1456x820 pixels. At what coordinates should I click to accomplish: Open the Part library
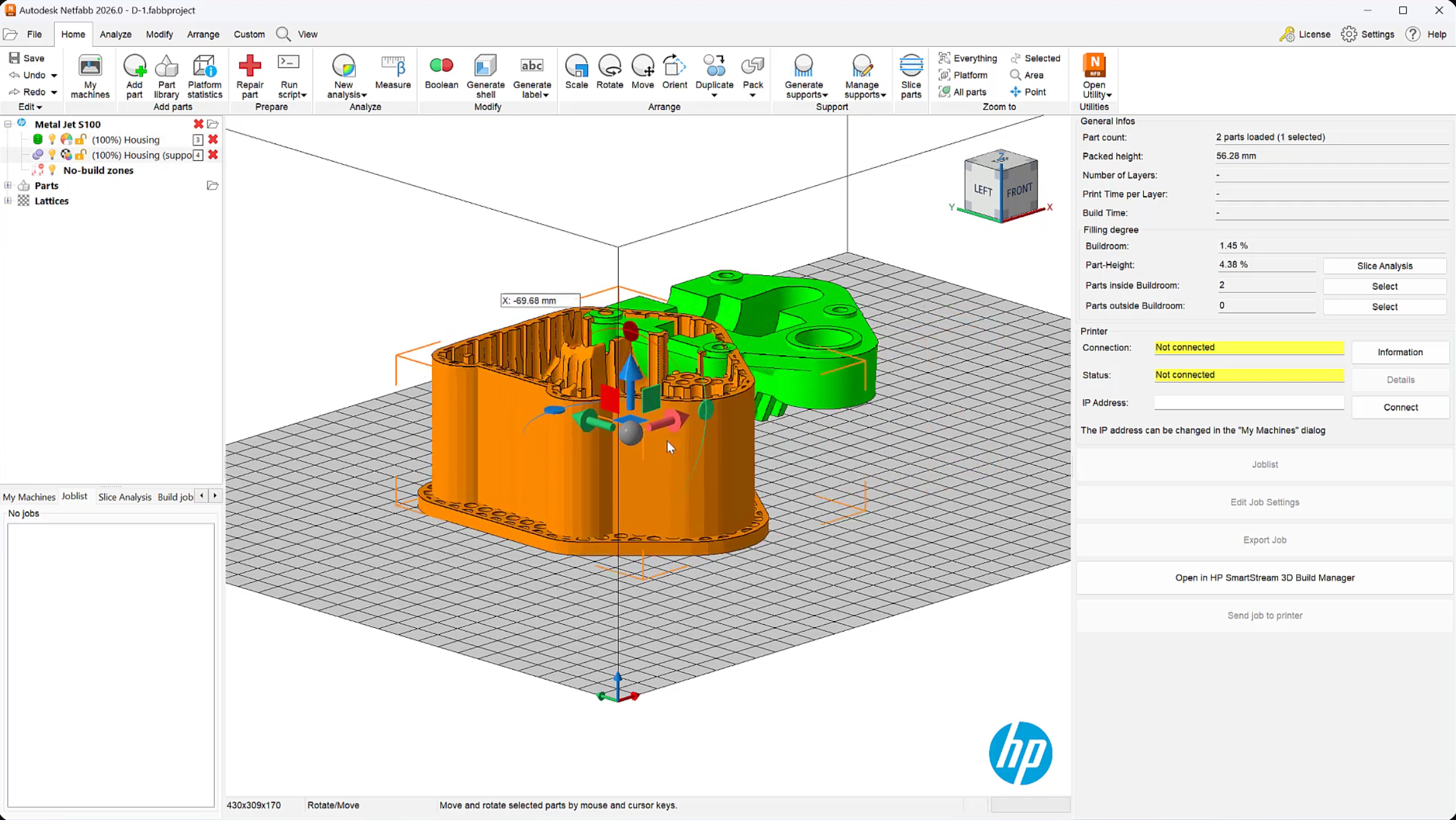(166, 76)
